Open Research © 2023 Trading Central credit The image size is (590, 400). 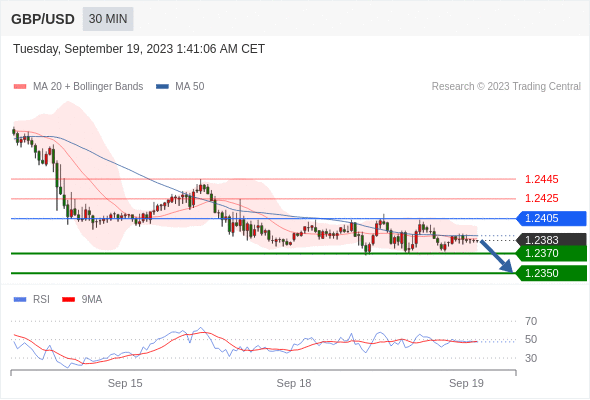(506, 87)
